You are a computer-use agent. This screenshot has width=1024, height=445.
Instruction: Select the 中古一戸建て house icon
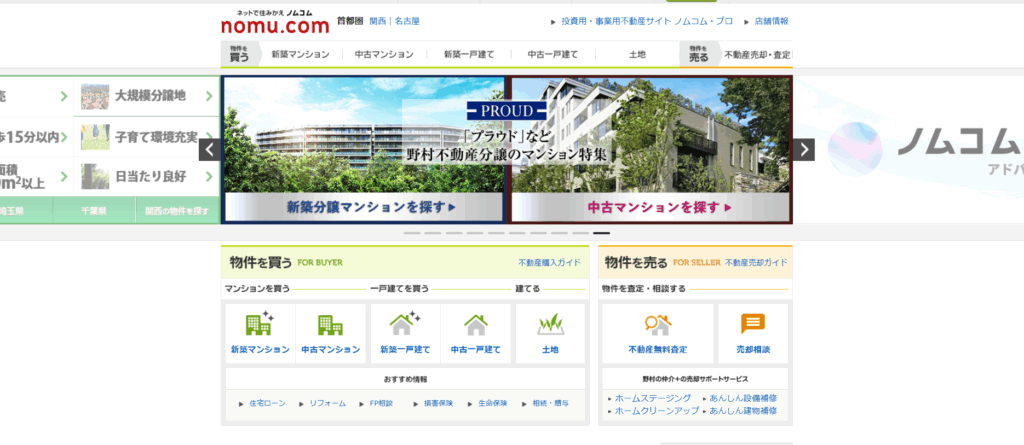pos(476,324)
